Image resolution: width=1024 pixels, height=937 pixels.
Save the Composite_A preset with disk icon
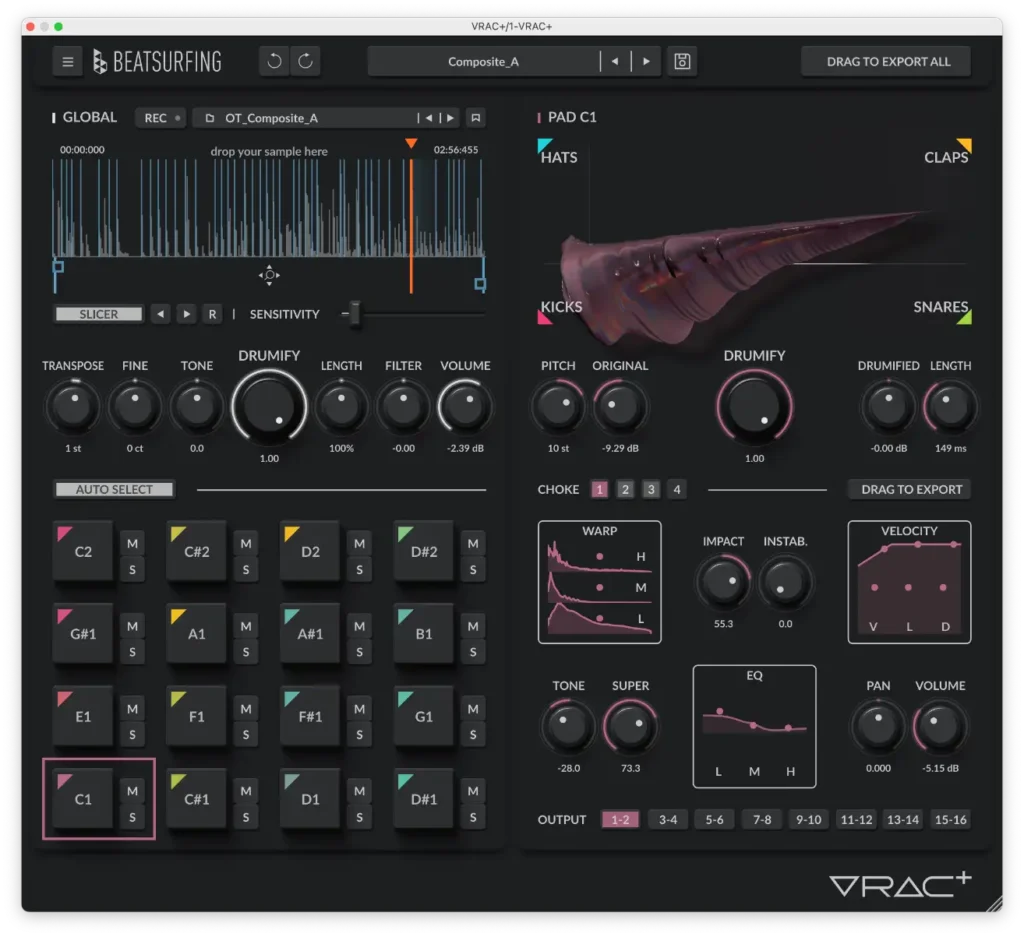[682, 61]
